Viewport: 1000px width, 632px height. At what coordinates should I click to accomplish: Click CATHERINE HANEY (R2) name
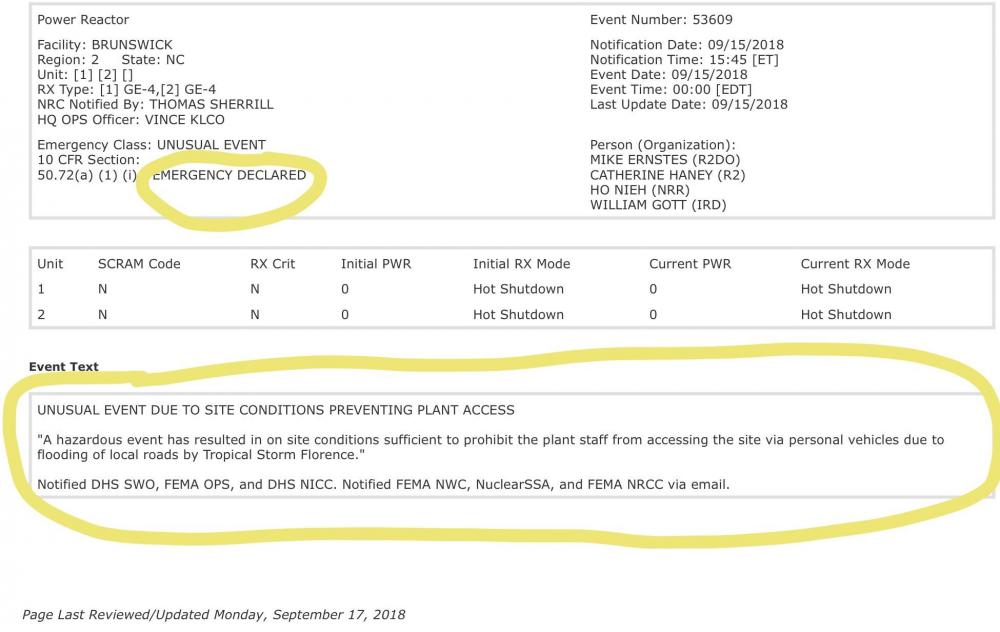(x=668, y=175)
